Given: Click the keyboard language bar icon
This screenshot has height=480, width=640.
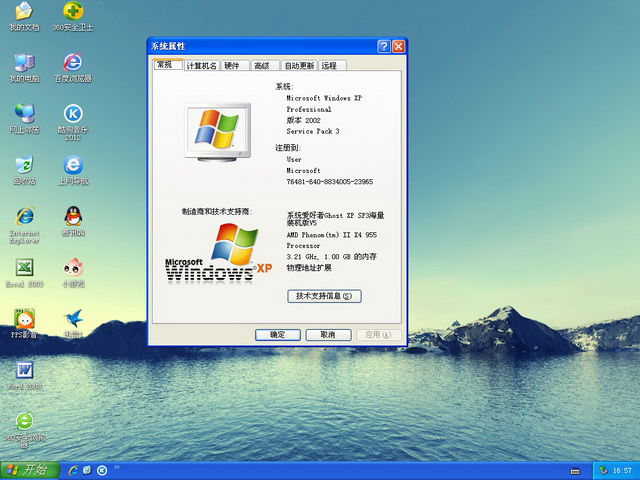Looking at the screenshot, I should pyautogui.click(x=575, y=471).
